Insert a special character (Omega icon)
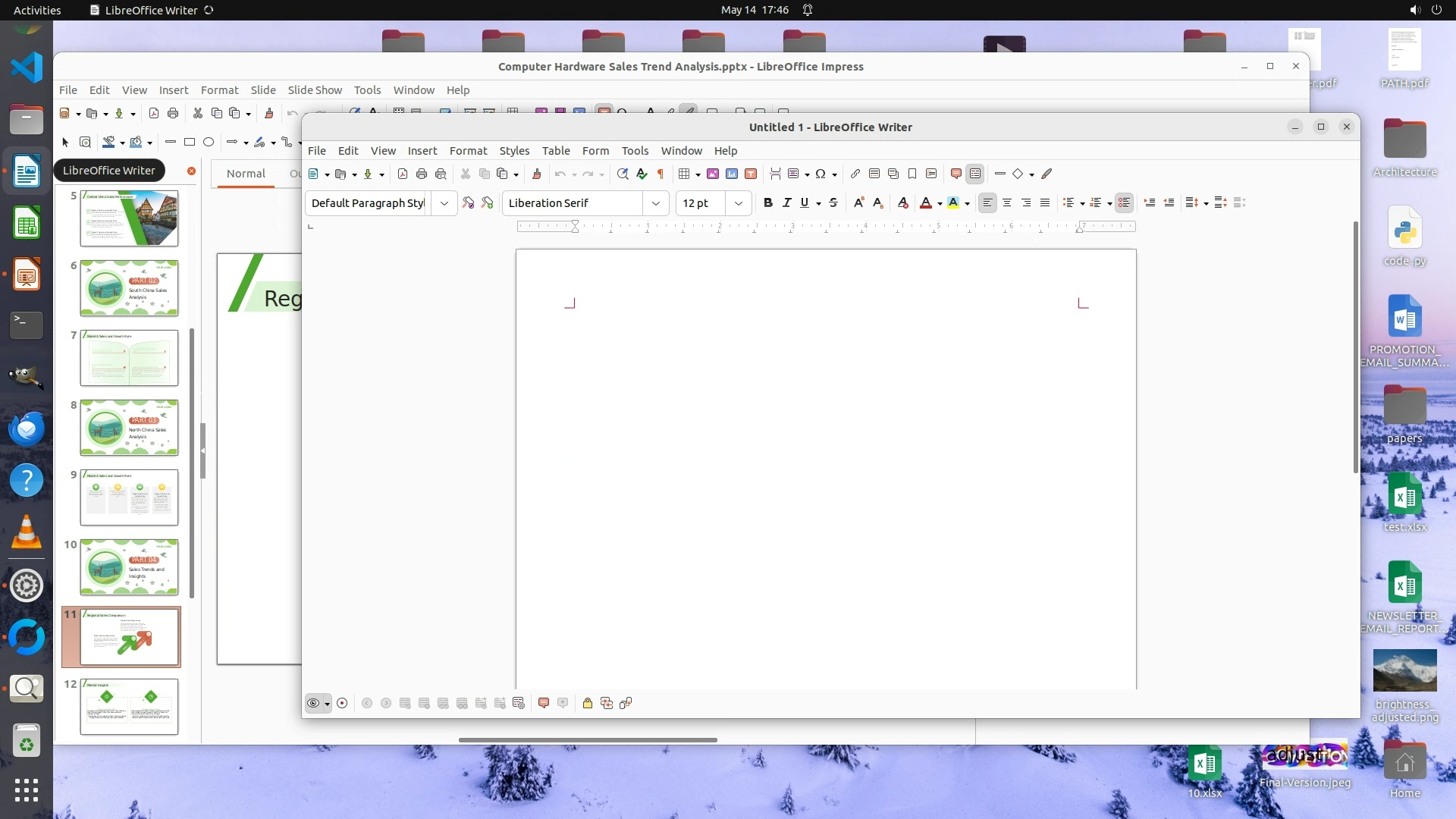Screen dimensions: 1456x819 (x=821, y=174)
